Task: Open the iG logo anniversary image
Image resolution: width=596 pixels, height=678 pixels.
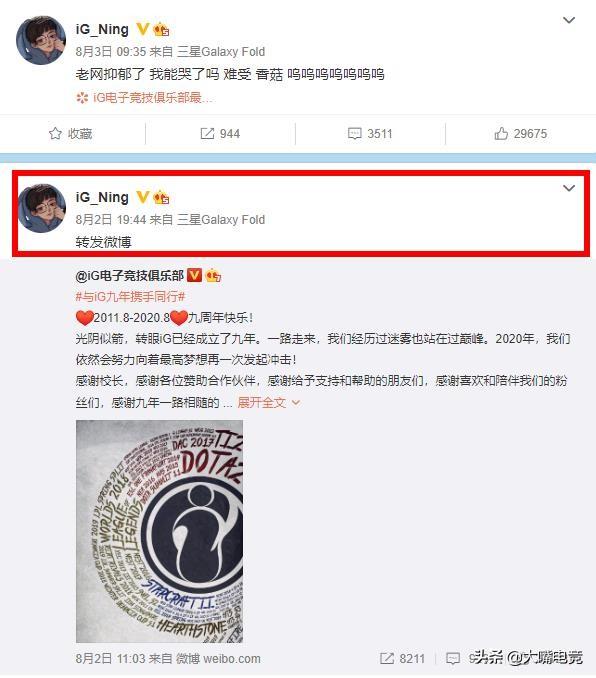Action: (x=160, y=531)
